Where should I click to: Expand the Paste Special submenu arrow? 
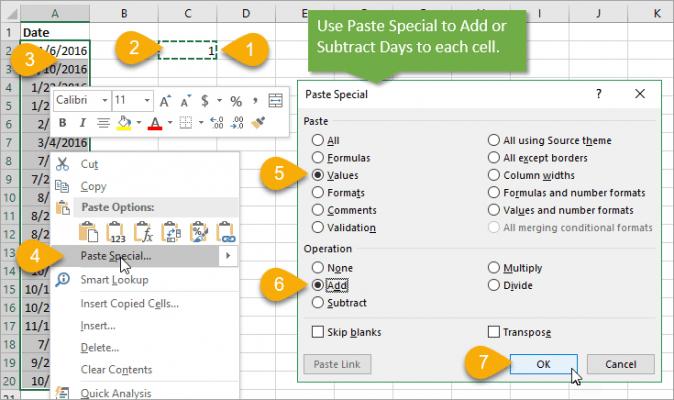click(x=230, y=256)
